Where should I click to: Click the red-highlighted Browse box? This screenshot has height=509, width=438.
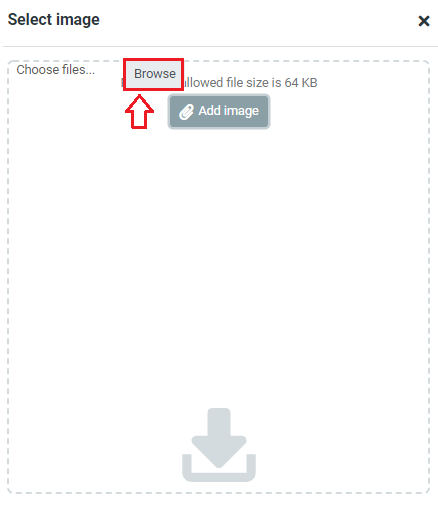tap(154, 74)
